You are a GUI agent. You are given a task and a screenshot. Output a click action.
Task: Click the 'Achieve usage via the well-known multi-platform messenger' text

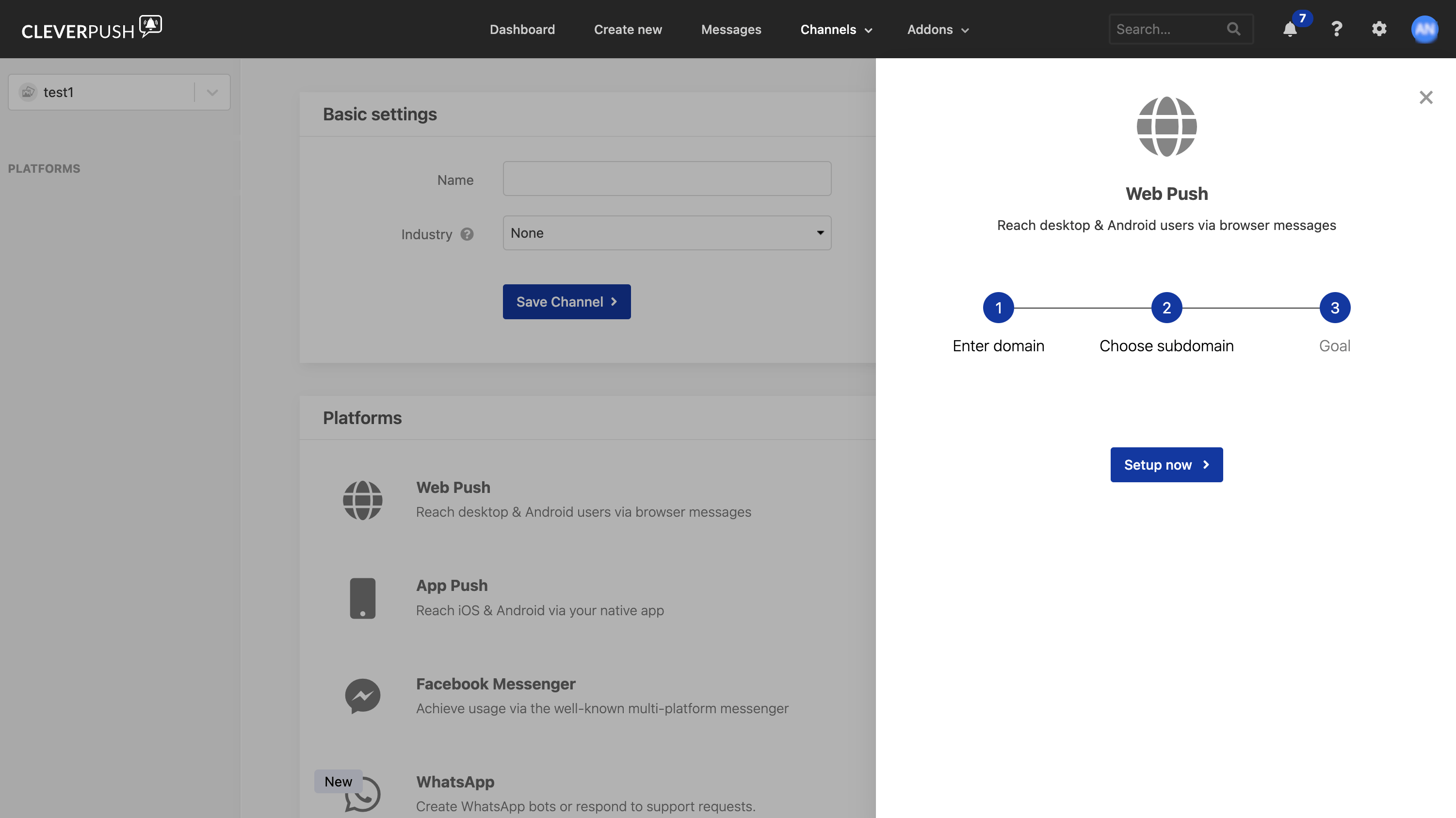pyautogui.click(x=602, y=708)
